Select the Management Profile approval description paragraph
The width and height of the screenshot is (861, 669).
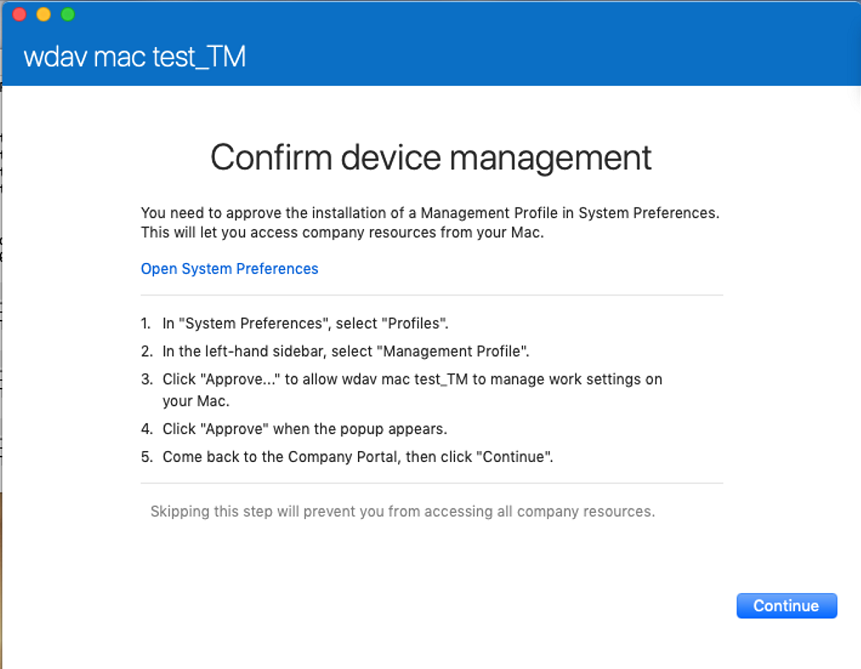click(430, 222)
